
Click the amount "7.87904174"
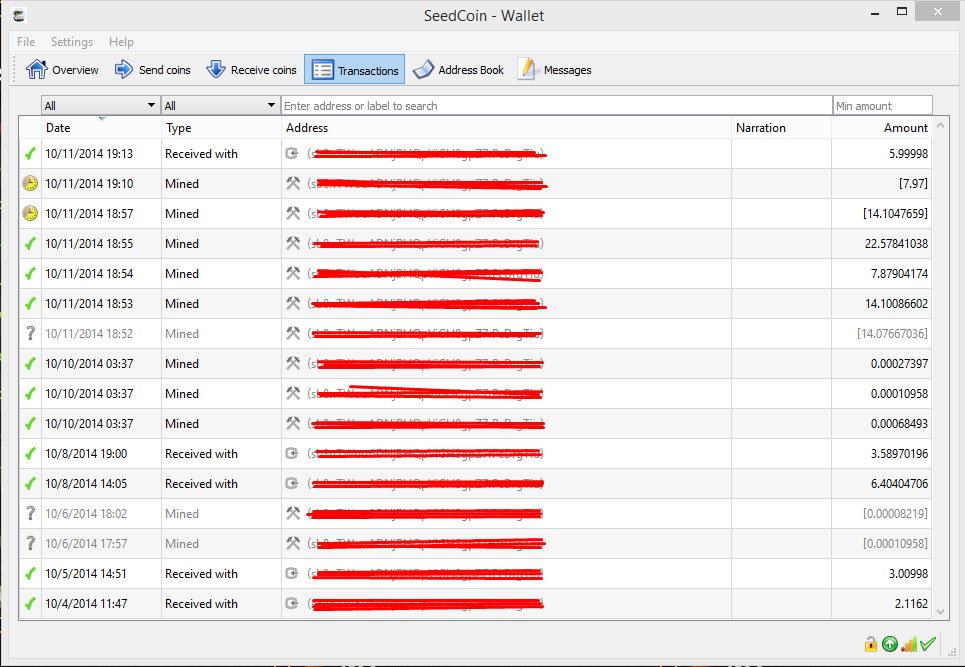tap(899, 273)
